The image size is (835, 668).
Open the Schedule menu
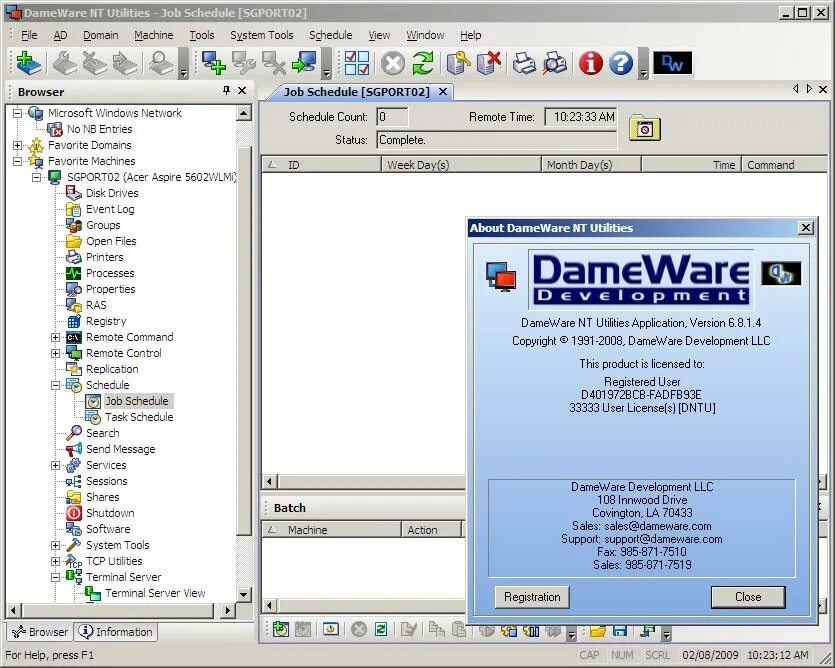click(x=331, y=35)
